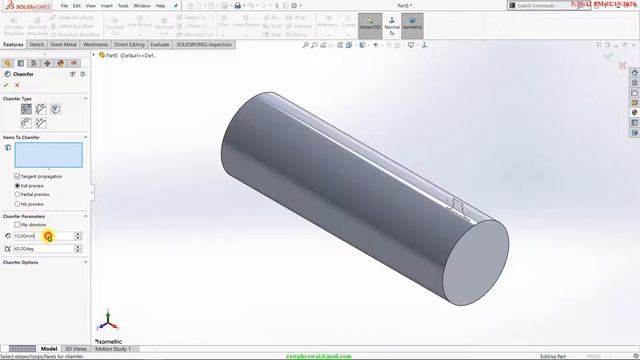Image resolution: width=640 pixels, height=360 pixels.
Task: Switch to the Sketch ribbon tab
Action: point(37,44)
